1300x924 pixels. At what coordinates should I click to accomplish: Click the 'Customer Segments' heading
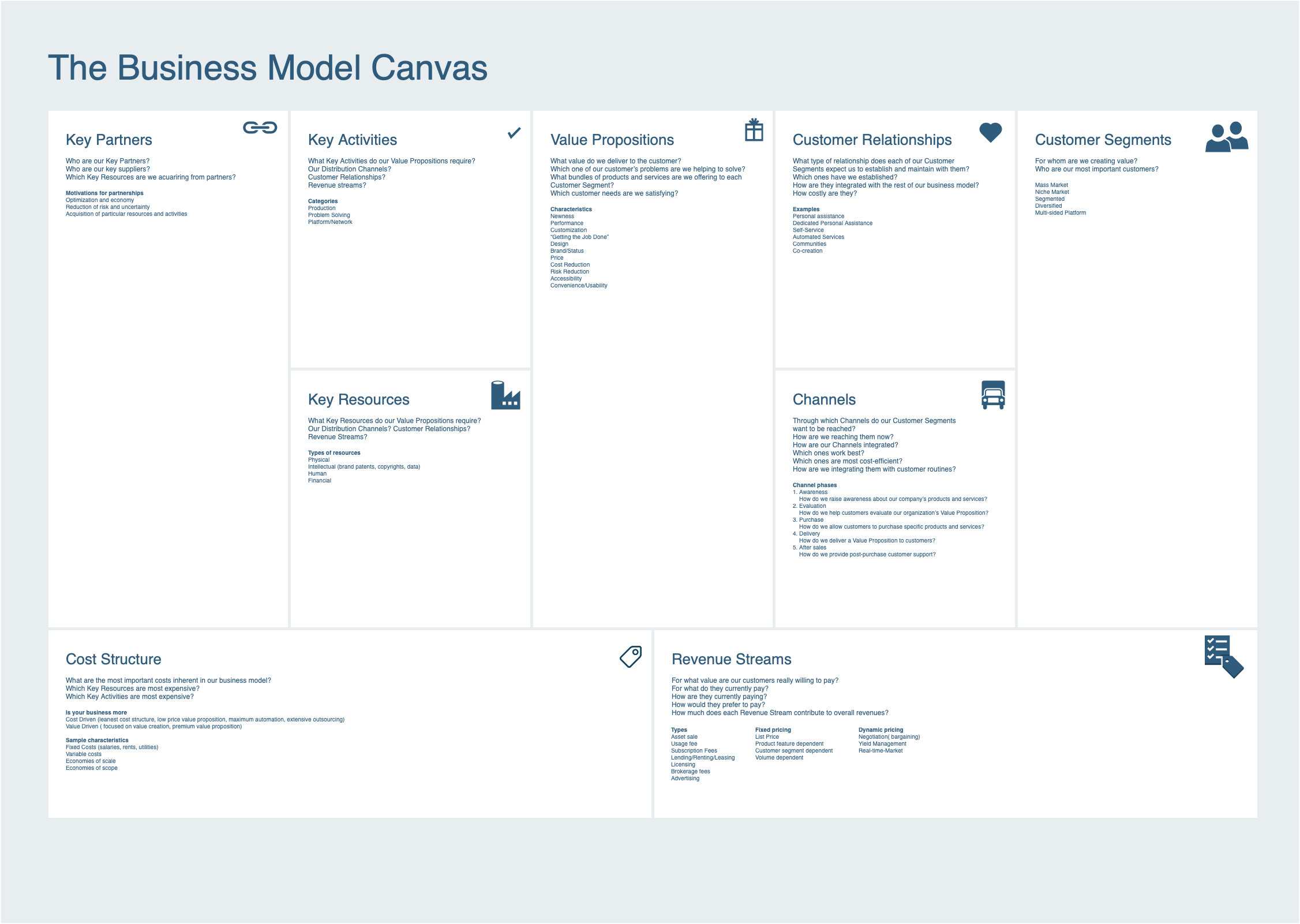(x=1103, y=140)
